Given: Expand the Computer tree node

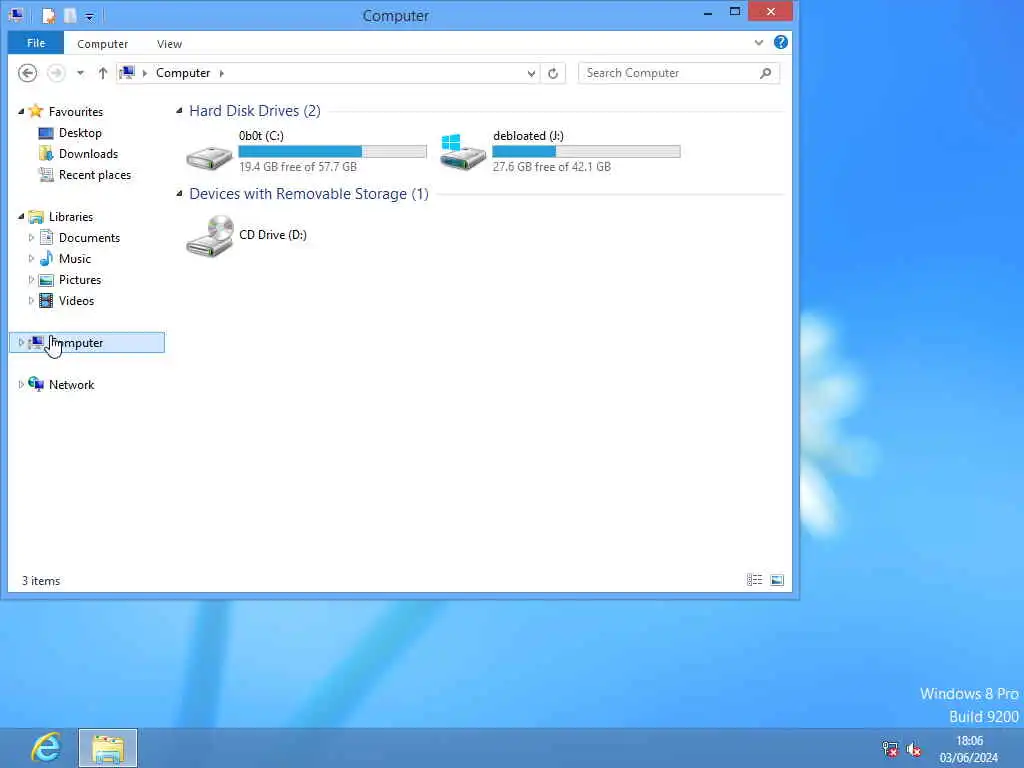Looking at the screenshot, I should point(21,342).
